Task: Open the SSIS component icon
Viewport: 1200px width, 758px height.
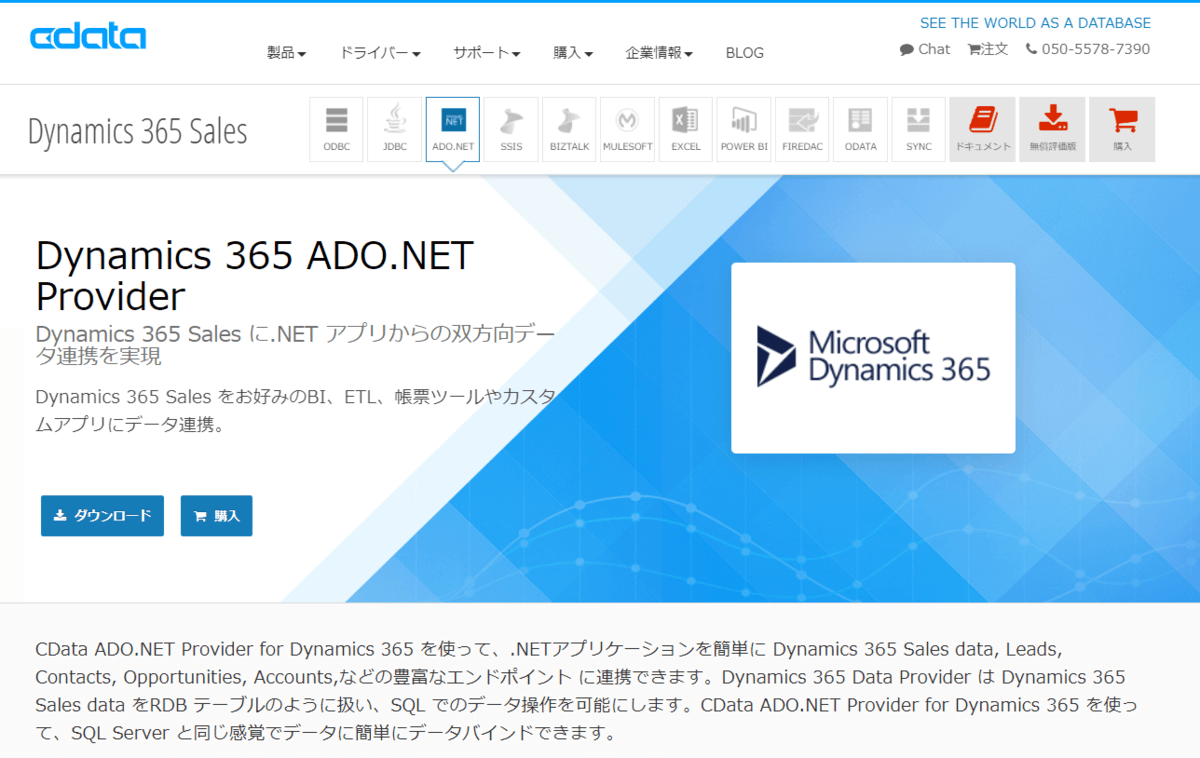Action: [x=511, y=129]
